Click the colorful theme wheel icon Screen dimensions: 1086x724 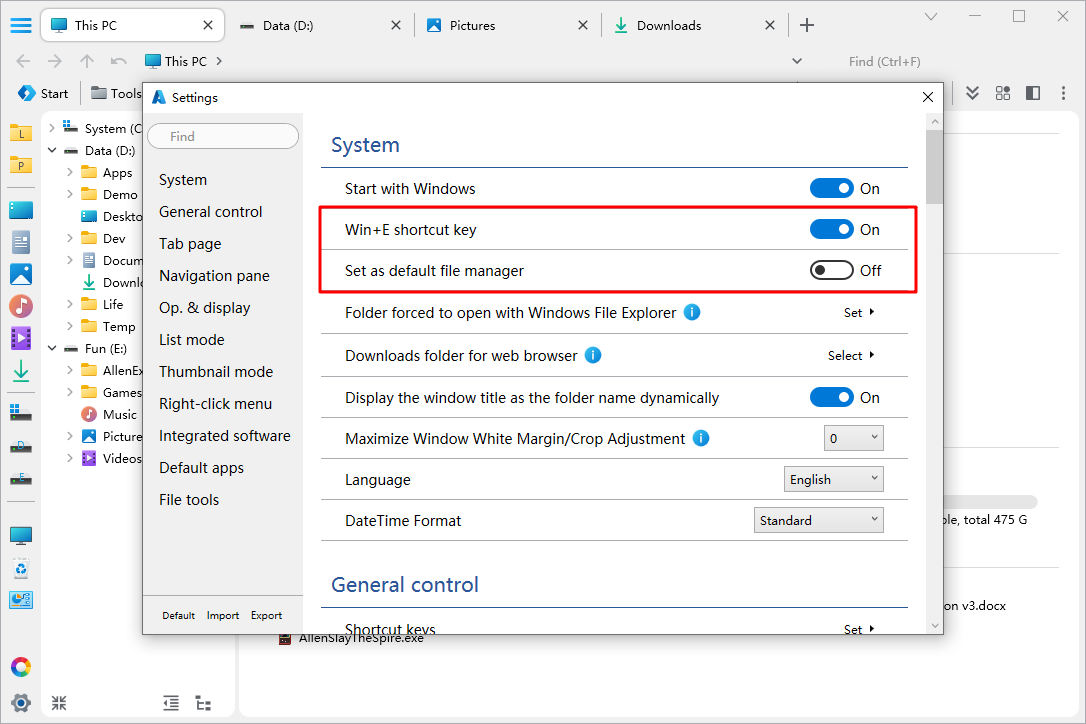point(20,667)
